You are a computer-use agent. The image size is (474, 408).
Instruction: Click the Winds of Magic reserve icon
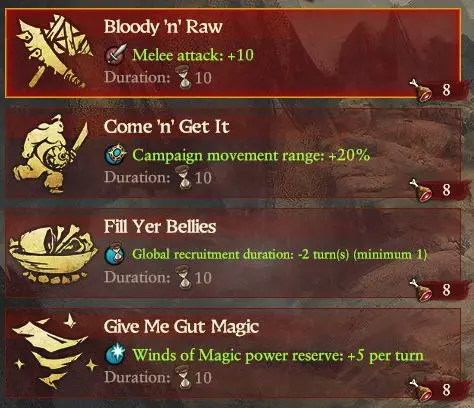pos(115,354)
